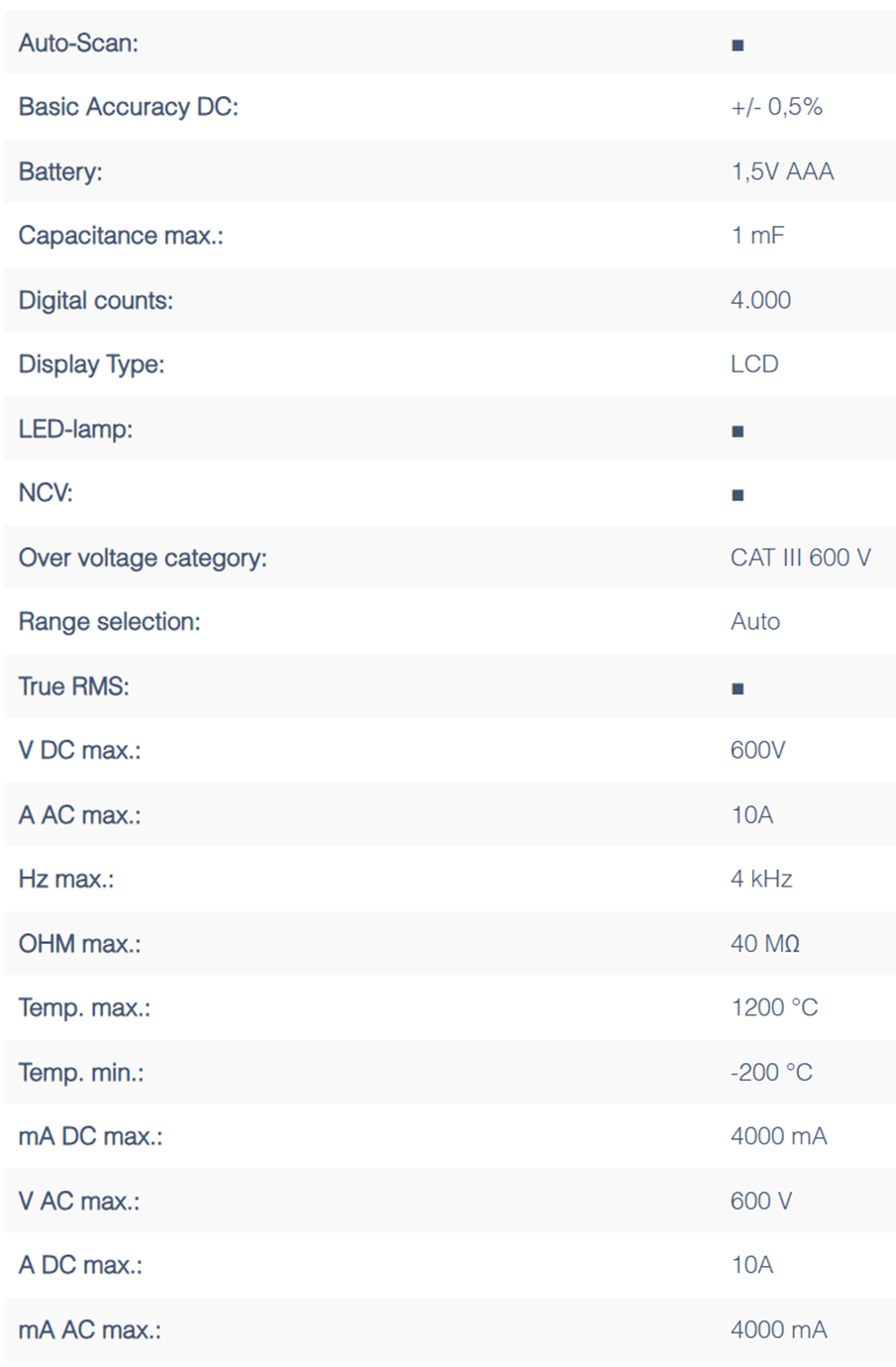Click the mA DC max. label

click(x=91, y=1136)
